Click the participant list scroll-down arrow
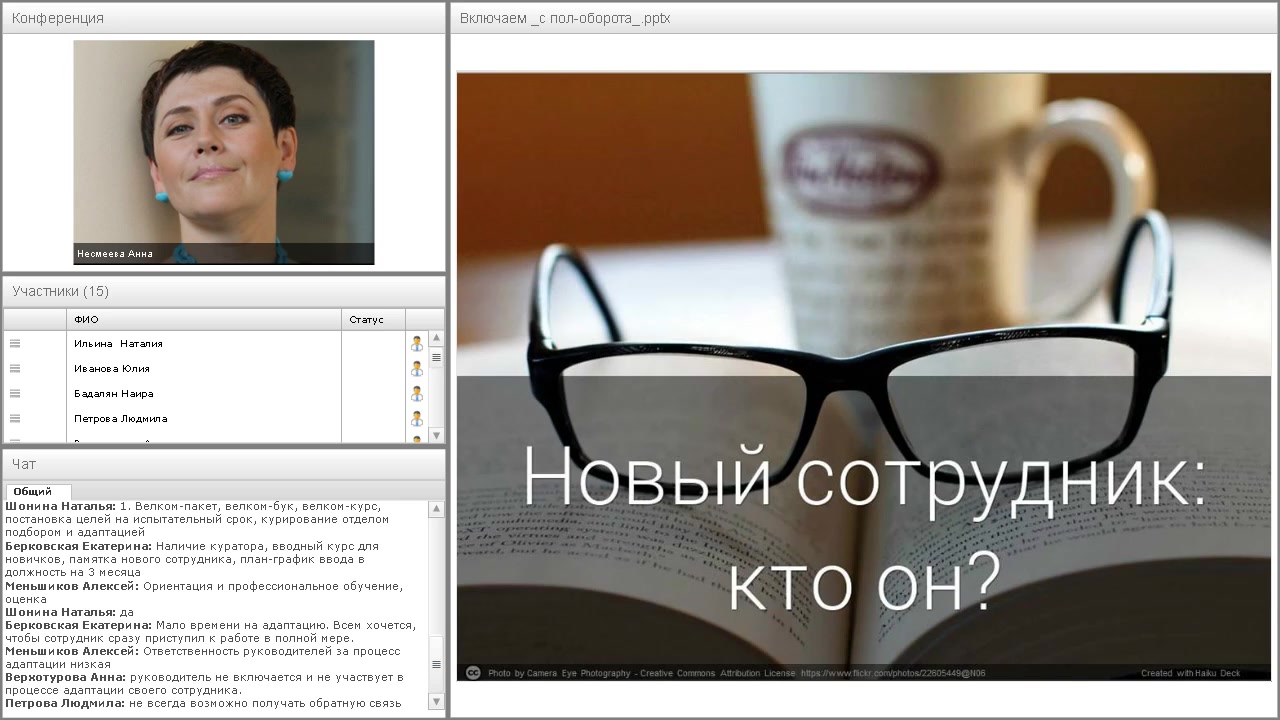 point(436,436)
